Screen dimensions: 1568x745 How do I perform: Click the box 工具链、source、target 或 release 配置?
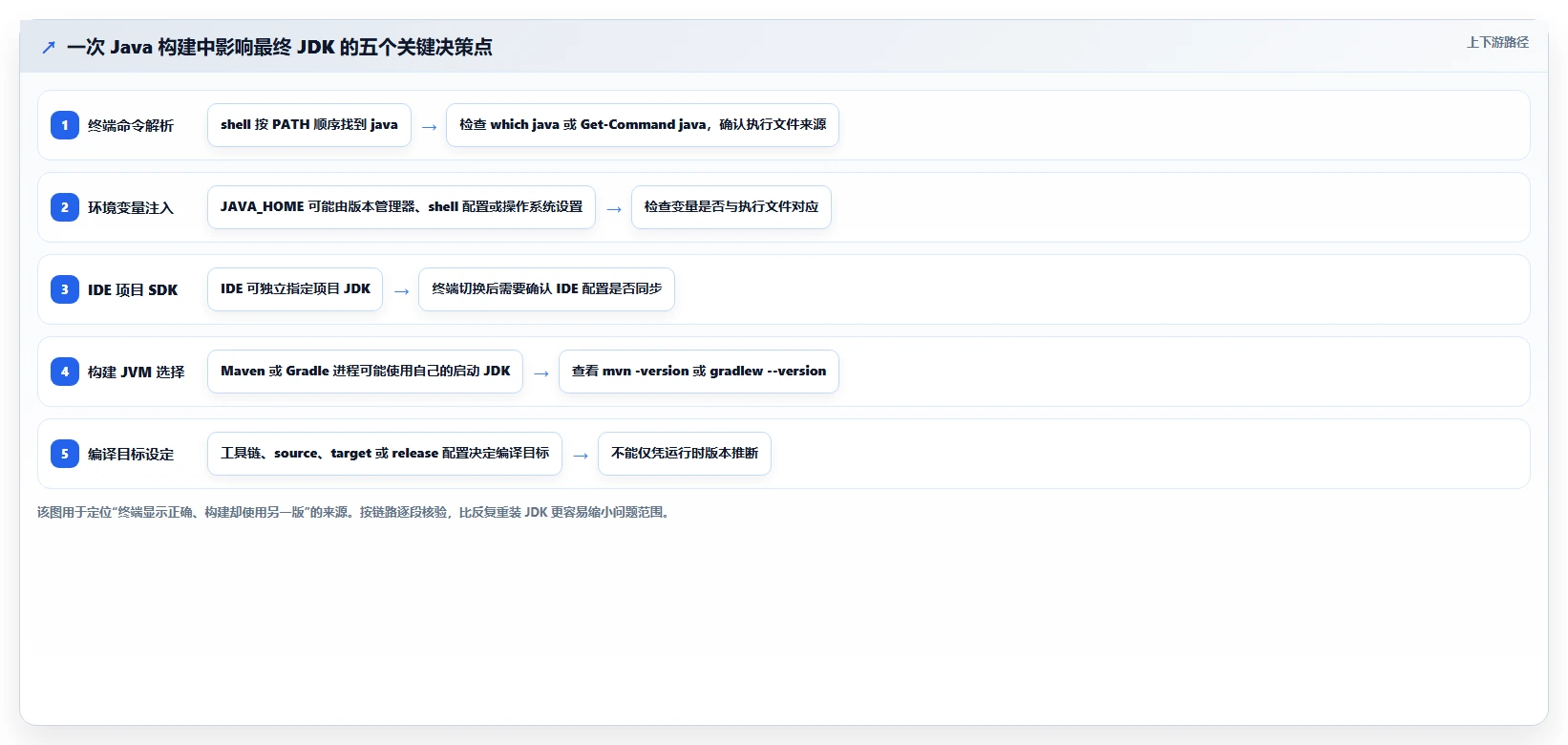pos(385,454)
